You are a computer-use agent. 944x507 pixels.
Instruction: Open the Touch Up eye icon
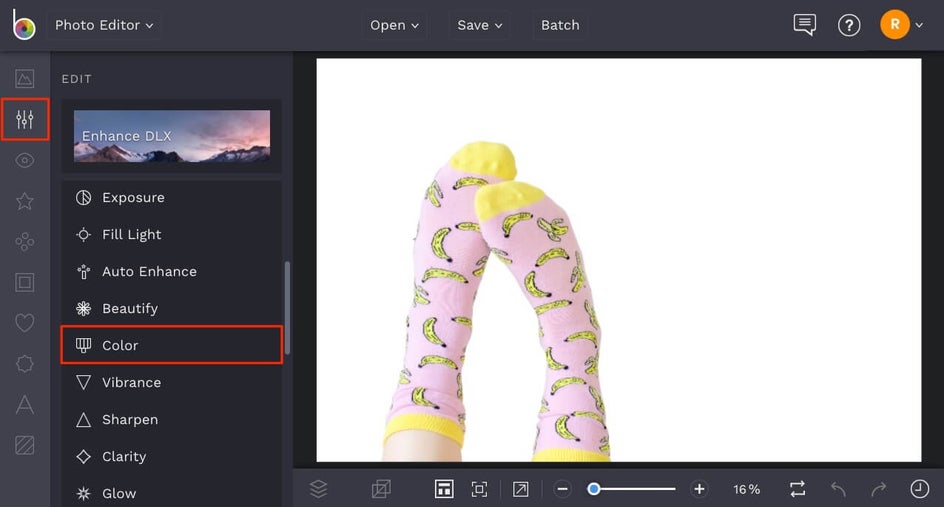pyautogui.click(x=25, y=160)
